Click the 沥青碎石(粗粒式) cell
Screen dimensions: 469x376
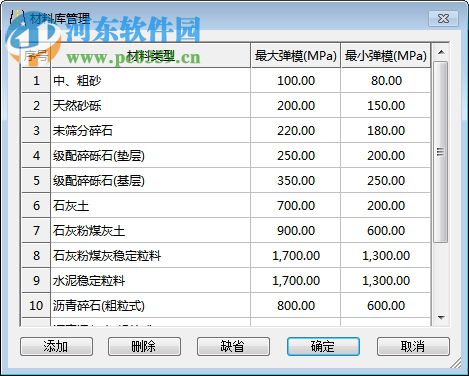point(150,306)
